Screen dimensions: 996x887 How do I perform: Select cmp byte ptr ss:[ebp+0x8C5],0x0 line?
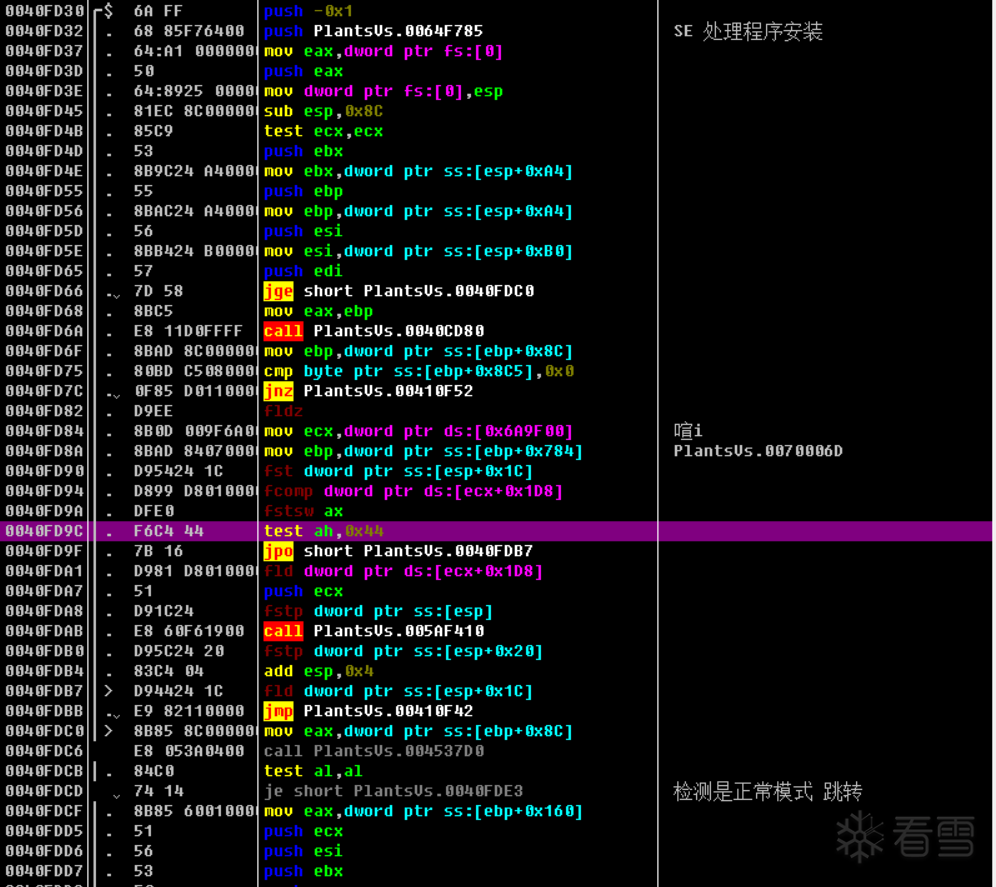419,371
